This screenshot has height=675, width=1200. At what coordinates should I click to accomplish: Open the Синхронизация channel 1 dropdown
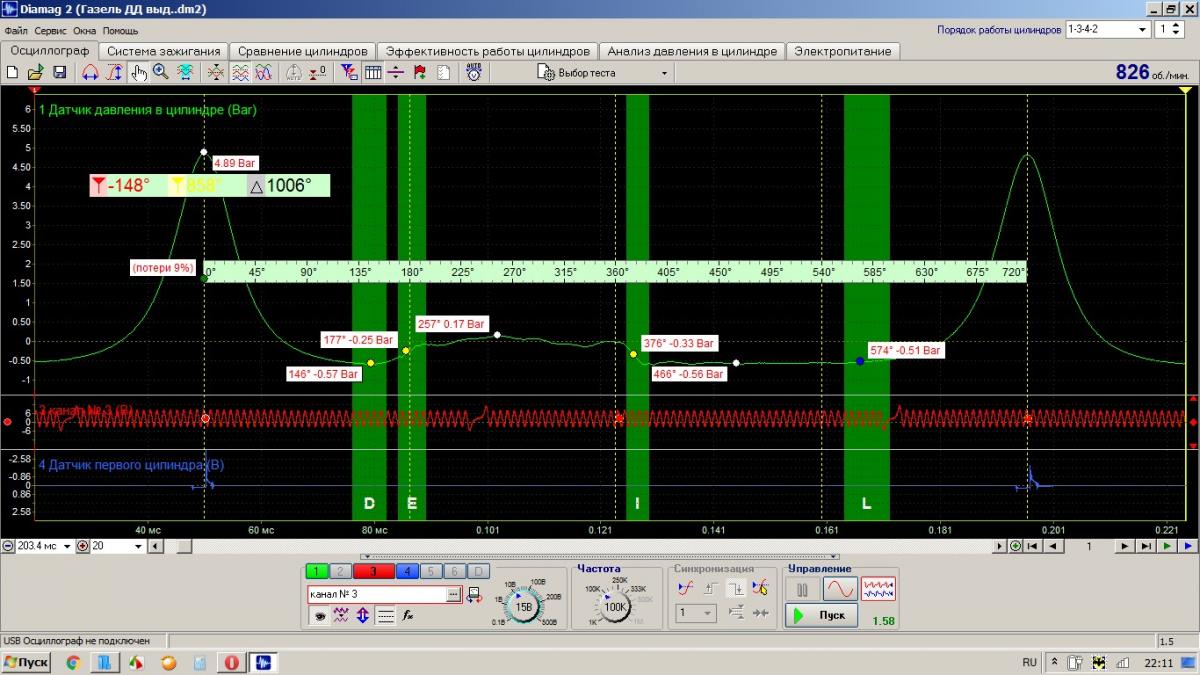(x=695, y=612)
